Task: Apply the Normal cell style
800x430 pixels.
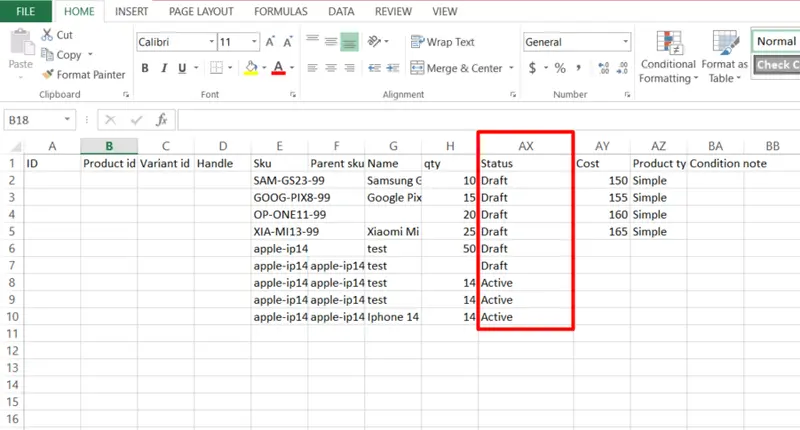Action: 775,41
